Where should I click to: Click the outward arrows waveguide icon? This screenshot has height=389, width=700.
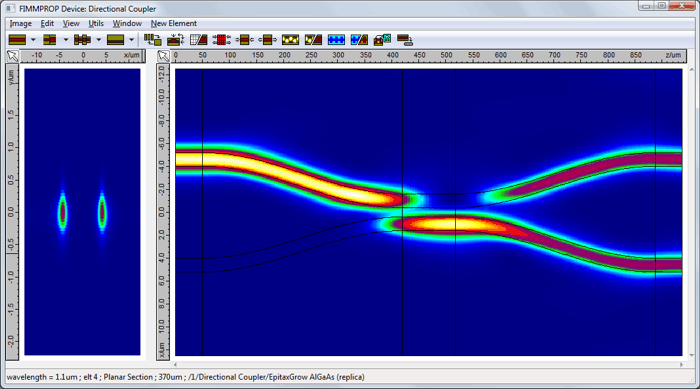click(267, 40)
